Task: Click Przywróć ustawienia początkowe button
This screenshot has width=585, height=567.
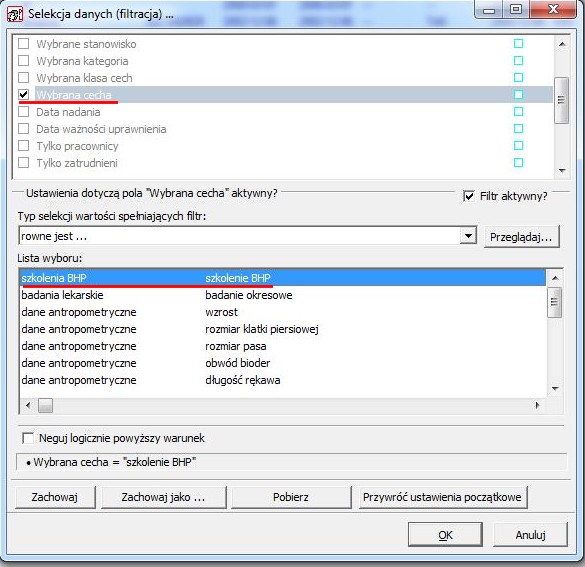Action: click(x=443, y=497)
